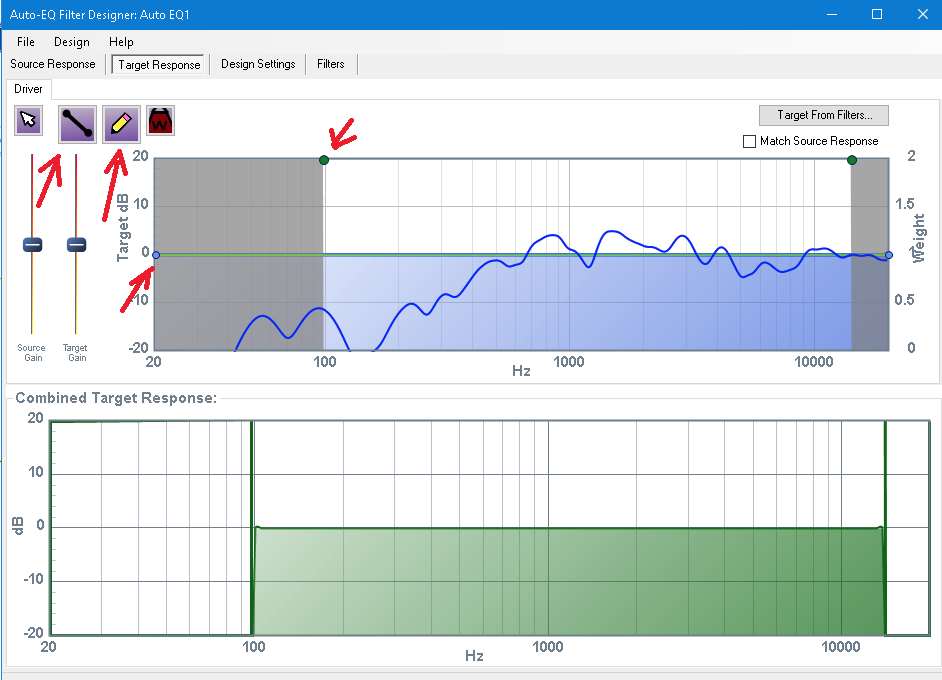Click the Target From Filters button

pos(824,115)
